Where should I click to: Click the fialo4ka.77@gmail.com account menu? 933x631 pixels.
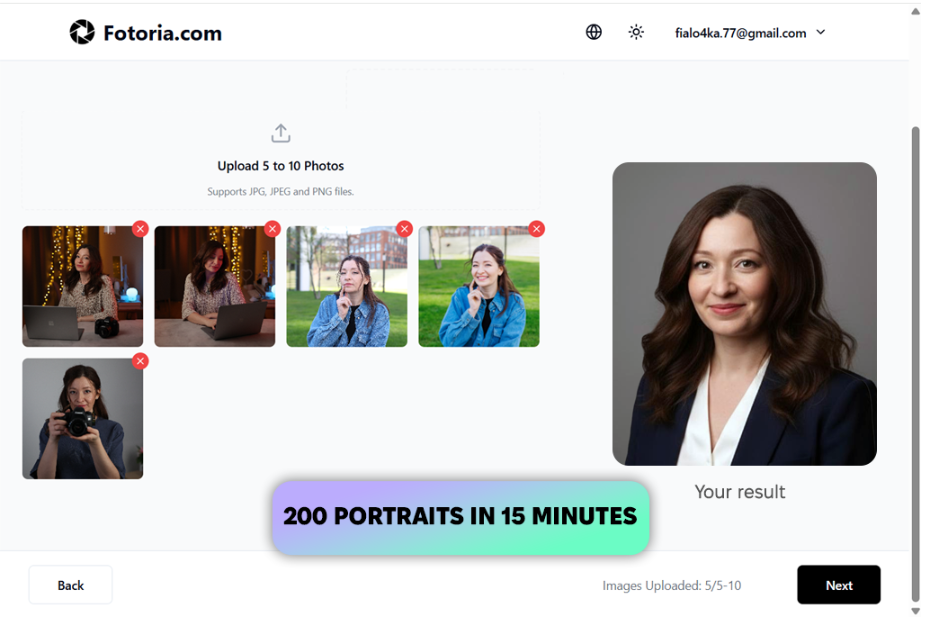740,32
